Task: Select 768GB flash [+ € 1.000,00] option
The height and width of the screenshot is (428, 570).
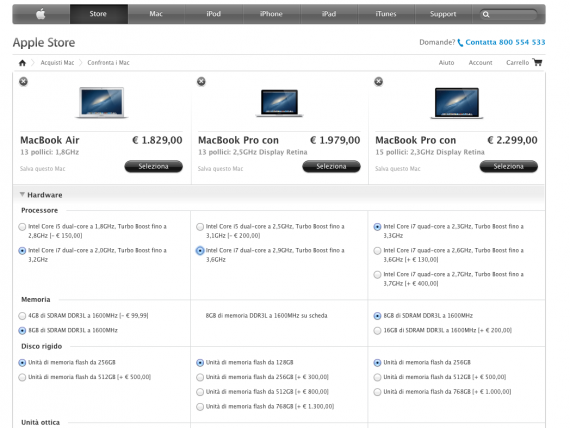Action: point(377,392)
